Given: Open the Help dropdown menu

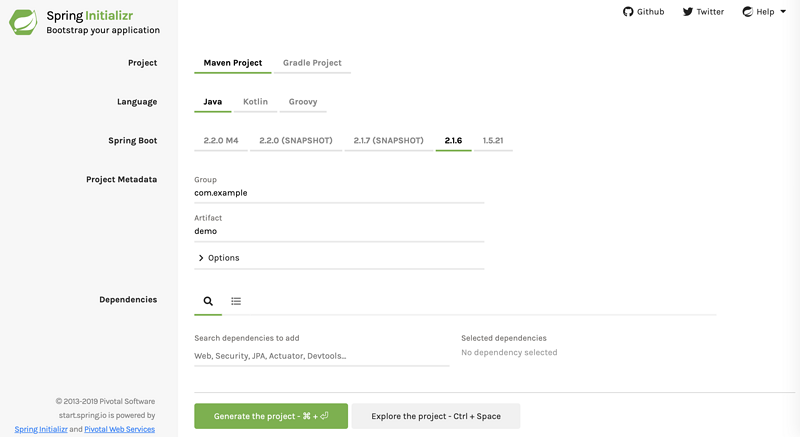Looking at the screenshot, I should click(x=764, y=12).
